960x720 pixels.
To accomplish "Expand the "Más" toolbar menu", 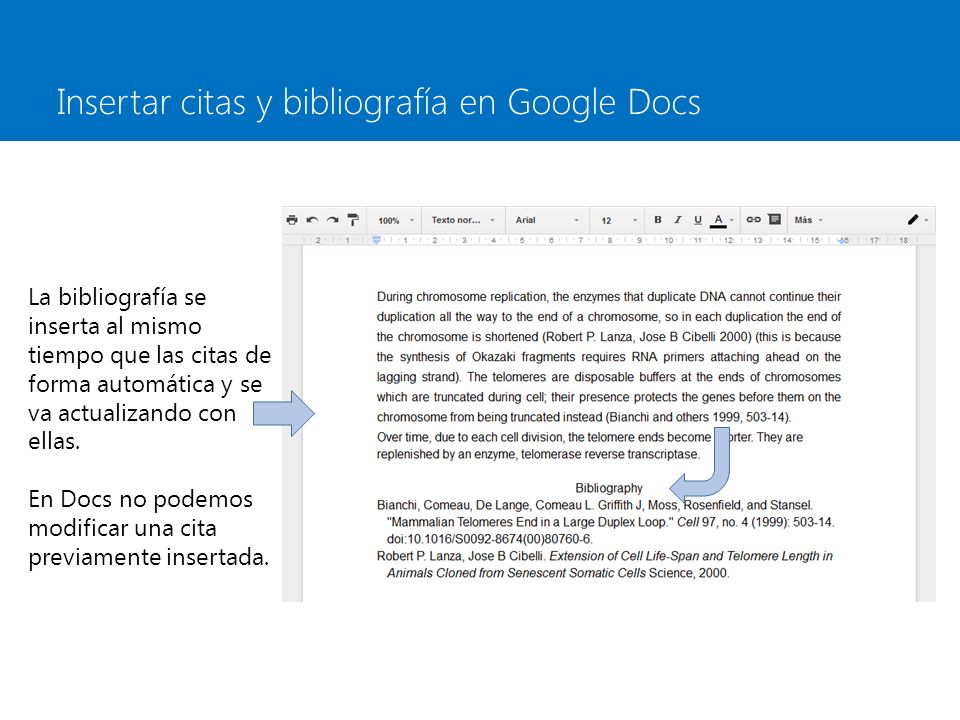I will pos(809,220).
